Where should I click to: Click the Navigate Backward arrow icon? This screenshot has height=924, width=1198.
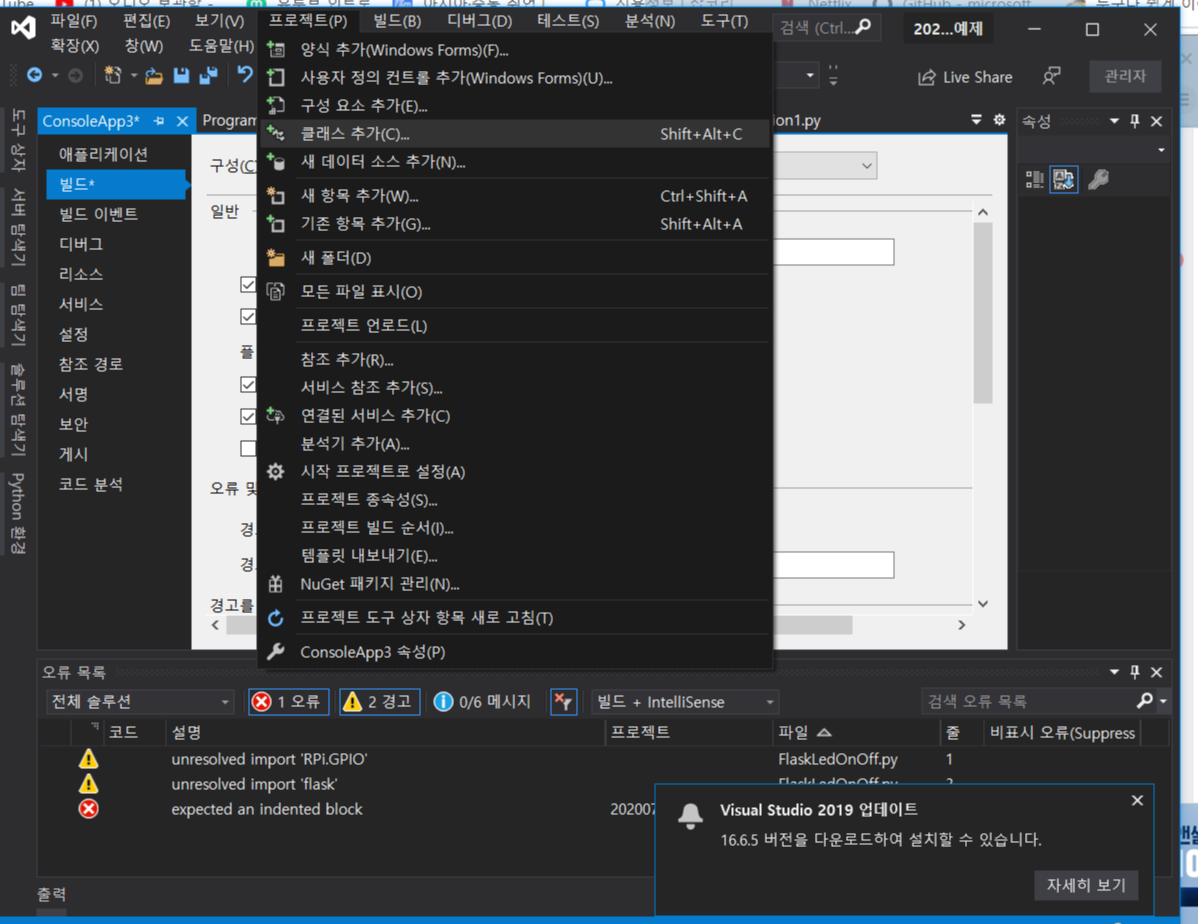tap(34, 75)
